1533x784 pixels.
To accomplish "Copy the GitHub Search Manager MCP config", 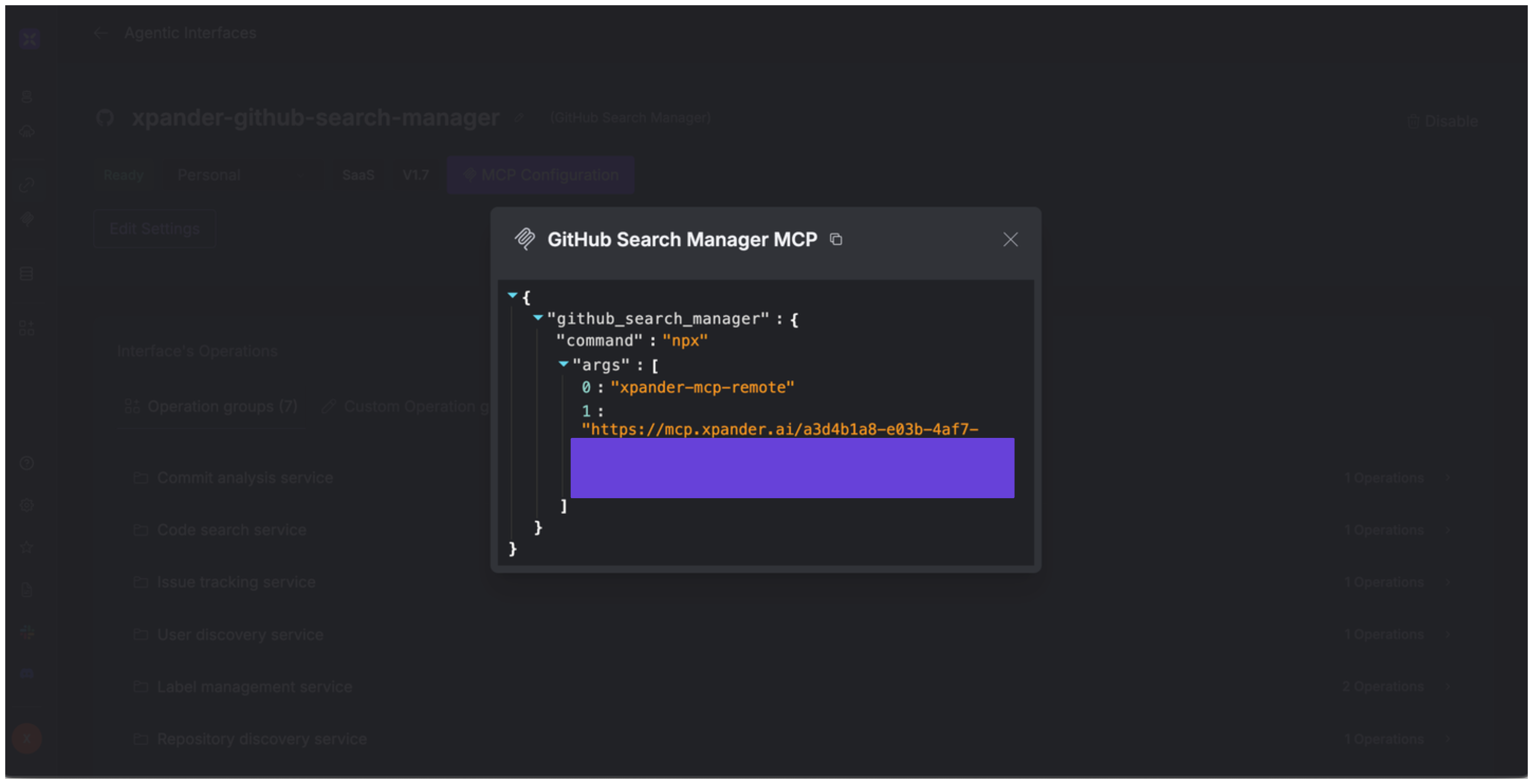I will pyautogui.click(x=836, y=239).
